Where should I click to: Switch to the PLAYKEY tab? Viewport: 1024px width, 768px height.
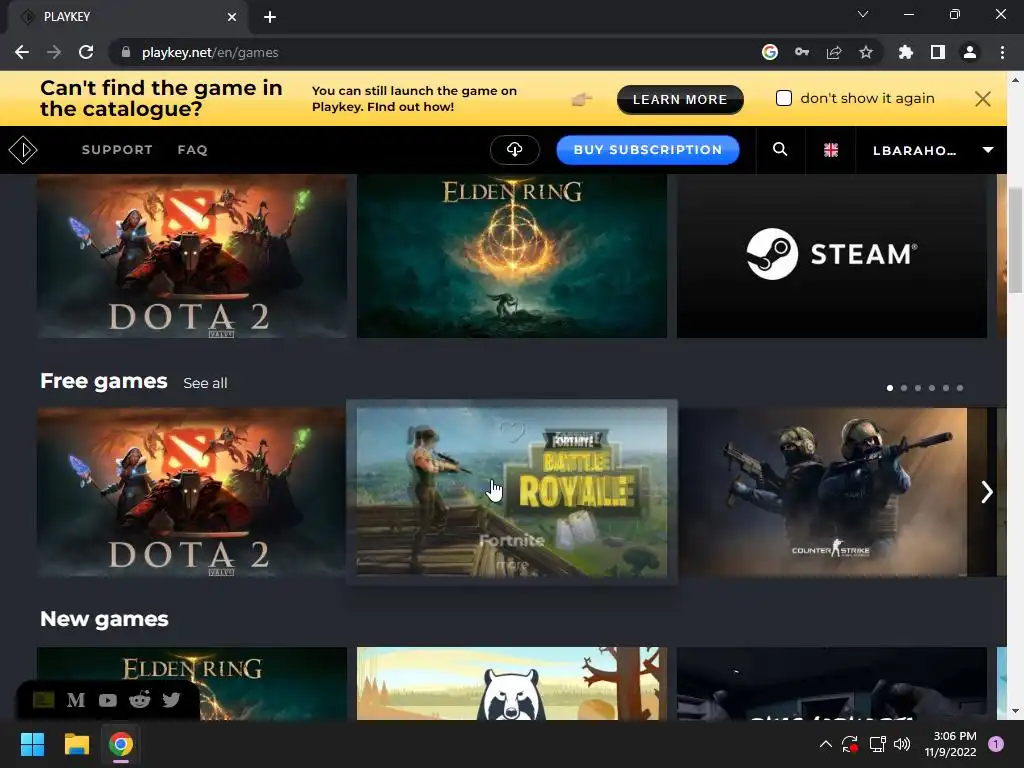pos(127,17)
